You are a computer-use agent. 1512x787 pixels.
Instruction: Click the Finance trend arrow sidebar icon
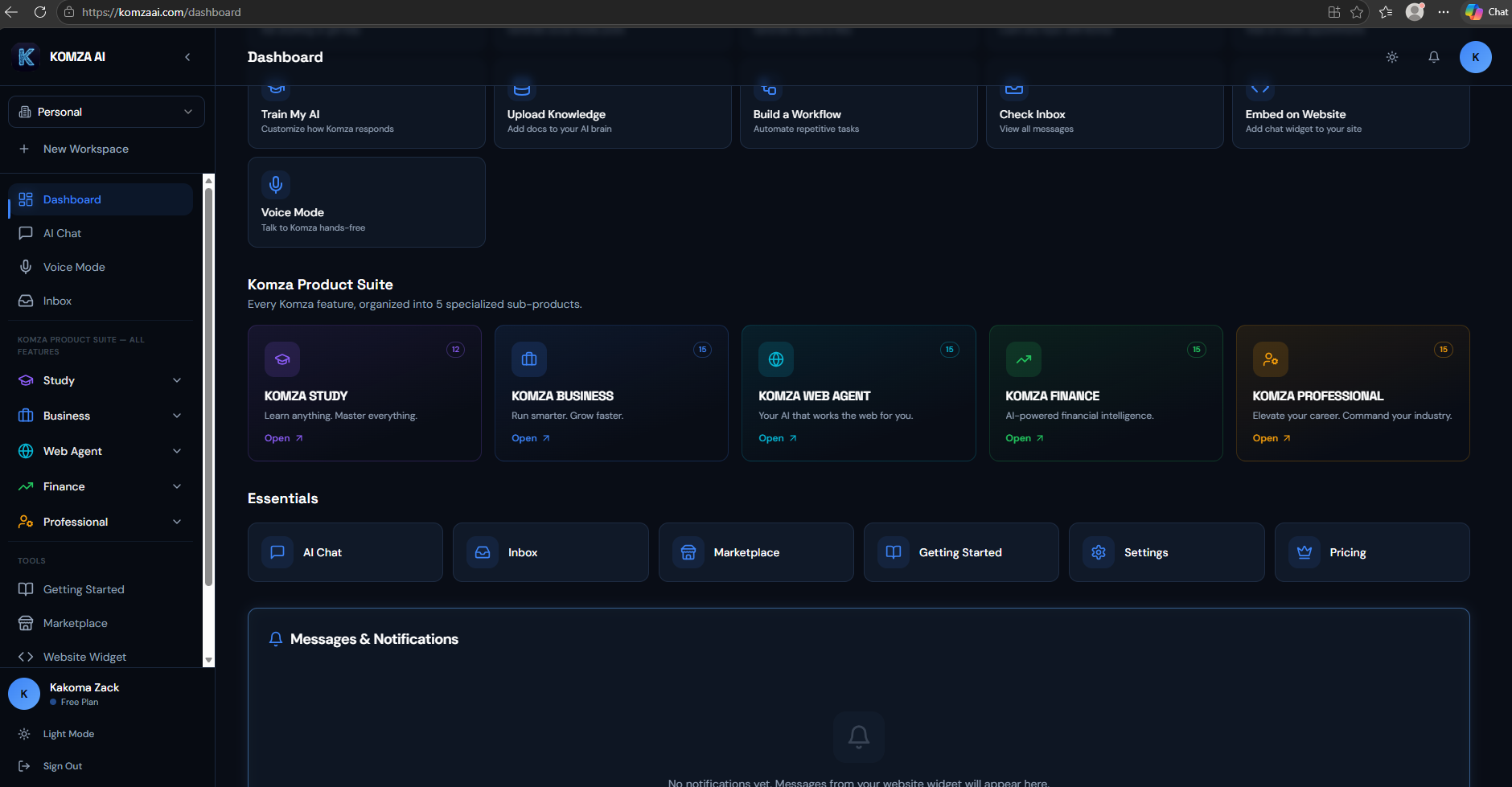point(26,486)
